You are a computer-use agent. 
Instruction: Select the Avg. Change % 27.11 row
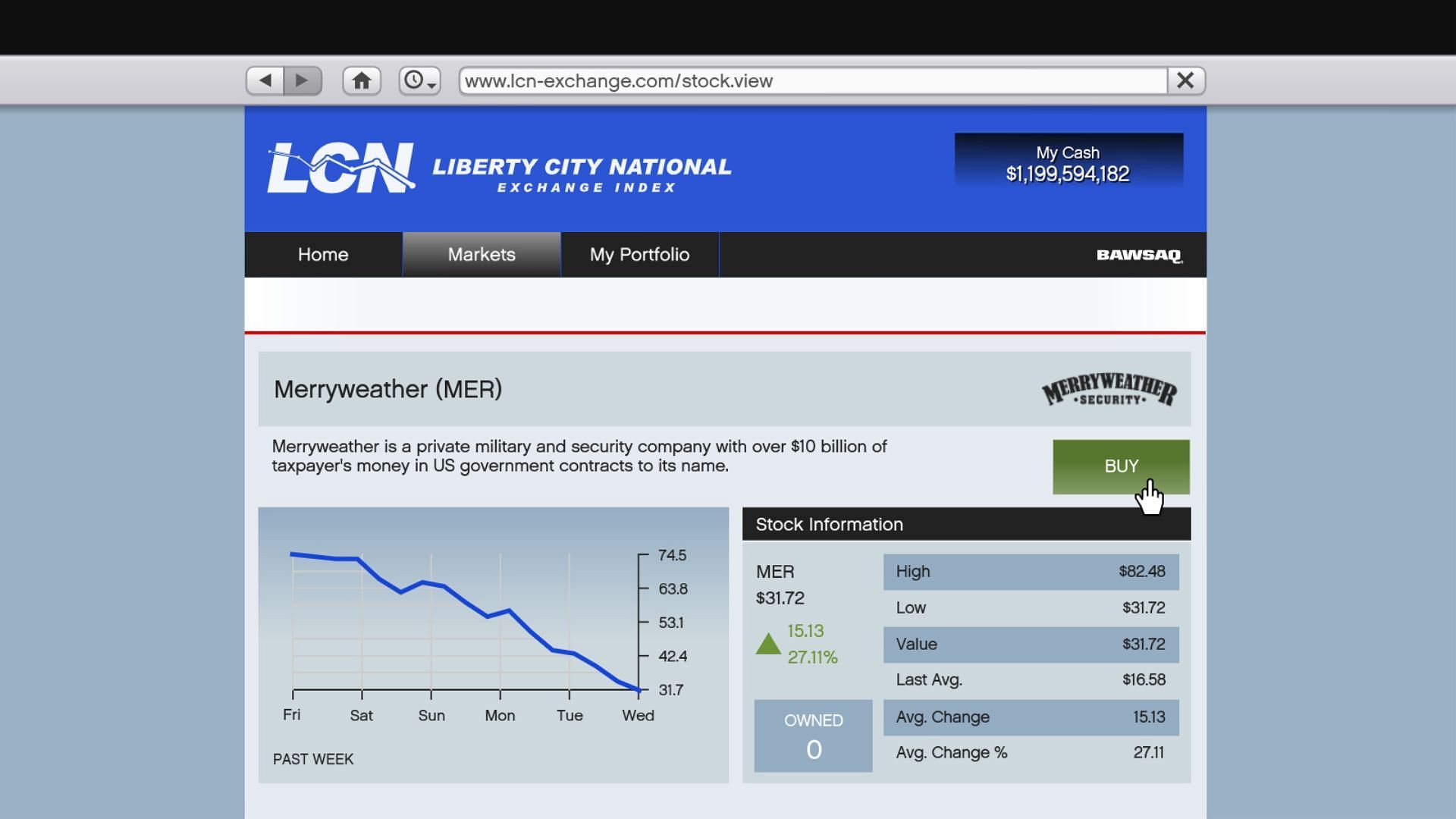1031,753
